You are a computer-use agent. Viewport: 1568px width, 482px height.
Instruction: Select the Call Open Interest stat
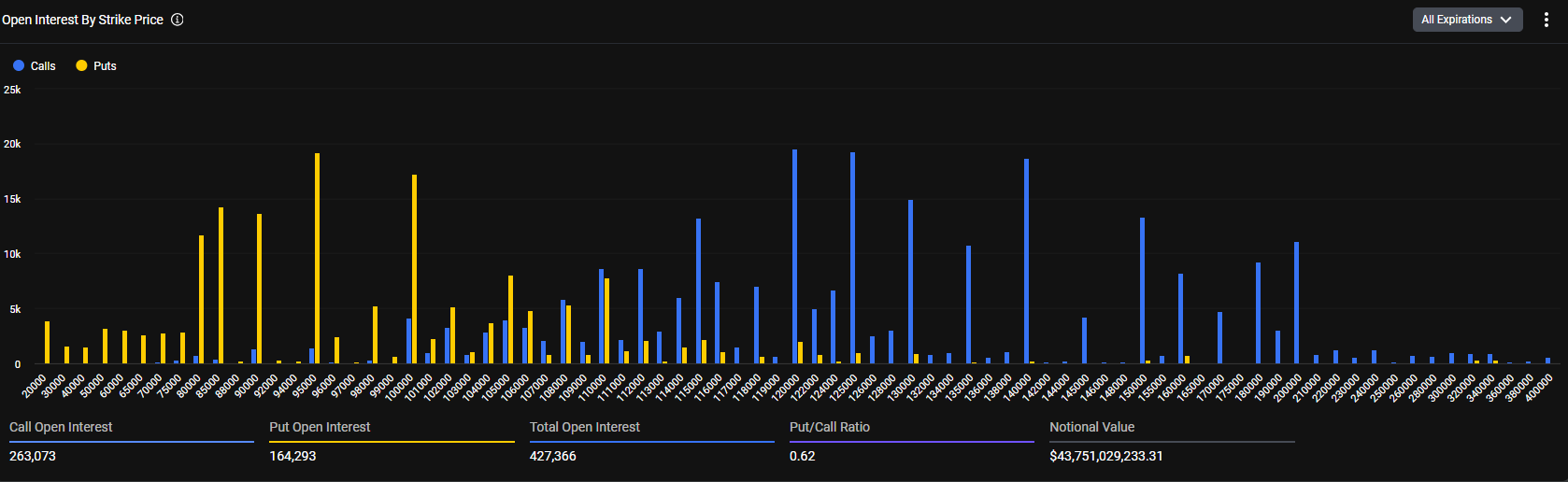point(61,427)
